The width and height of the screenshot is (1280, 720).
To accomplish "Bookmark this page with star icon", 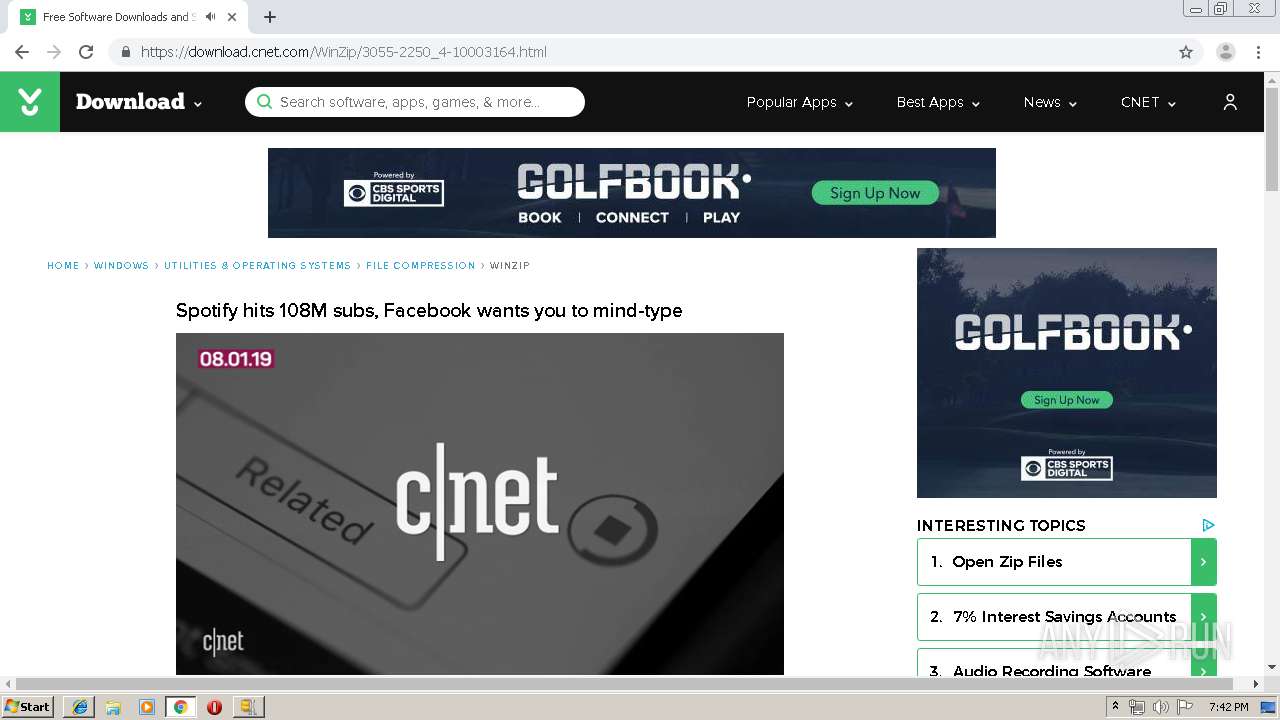I will (x=1186, y=52).
